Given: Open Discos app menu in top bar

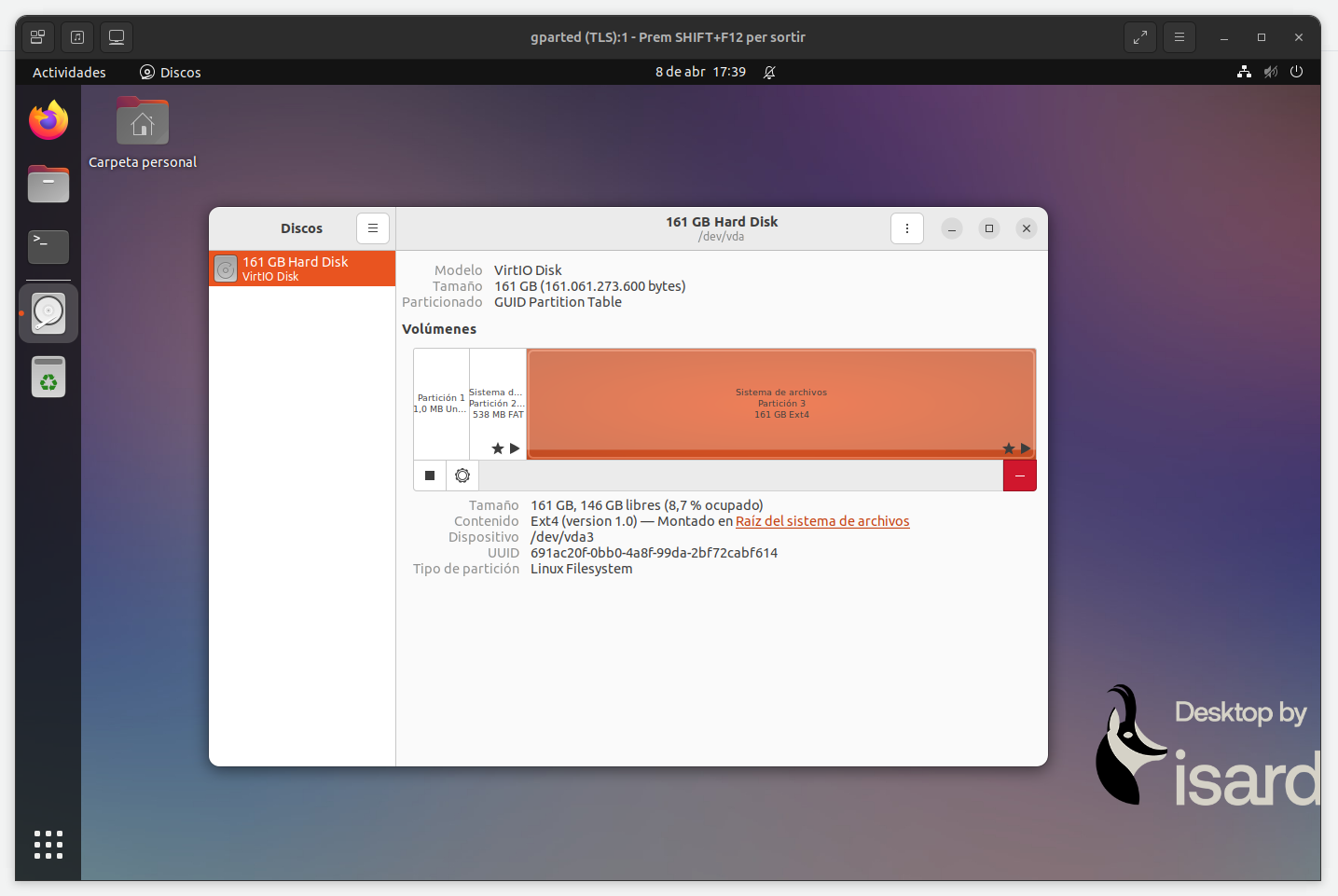Looking at the screenshot, I should tap(171, 72).
